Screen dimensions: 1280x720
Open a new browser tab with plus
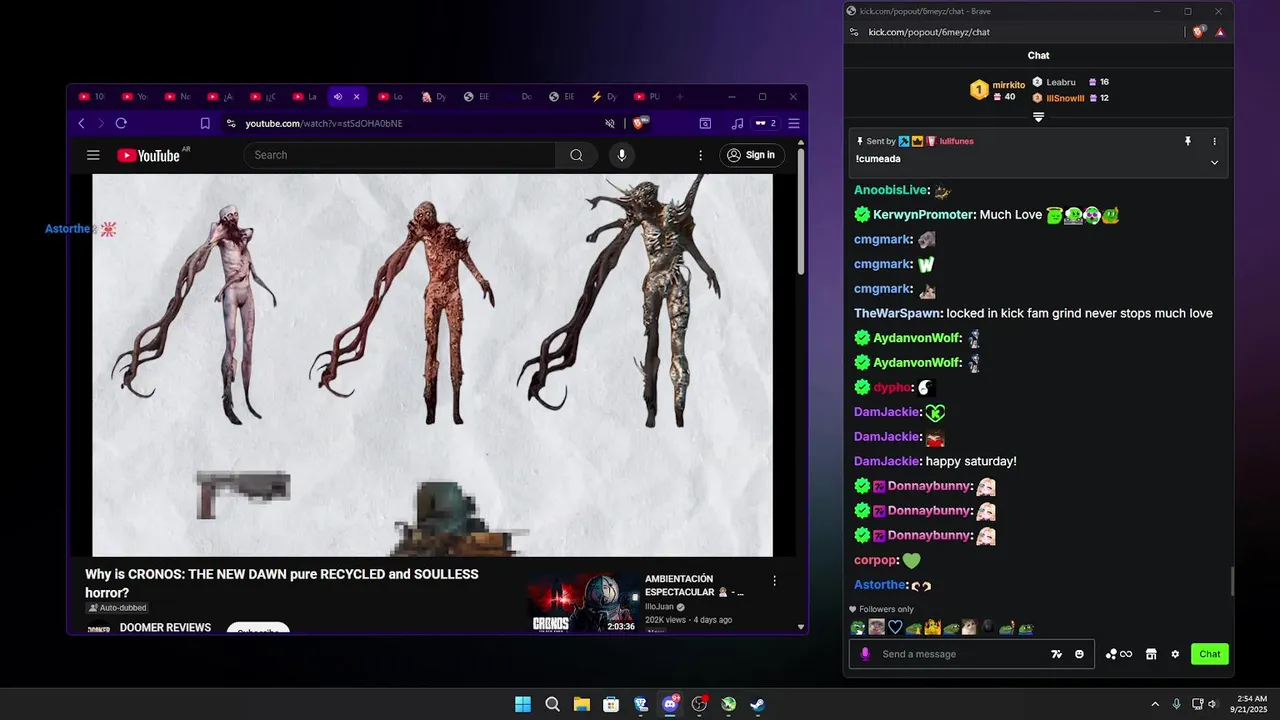pos(680,97)
